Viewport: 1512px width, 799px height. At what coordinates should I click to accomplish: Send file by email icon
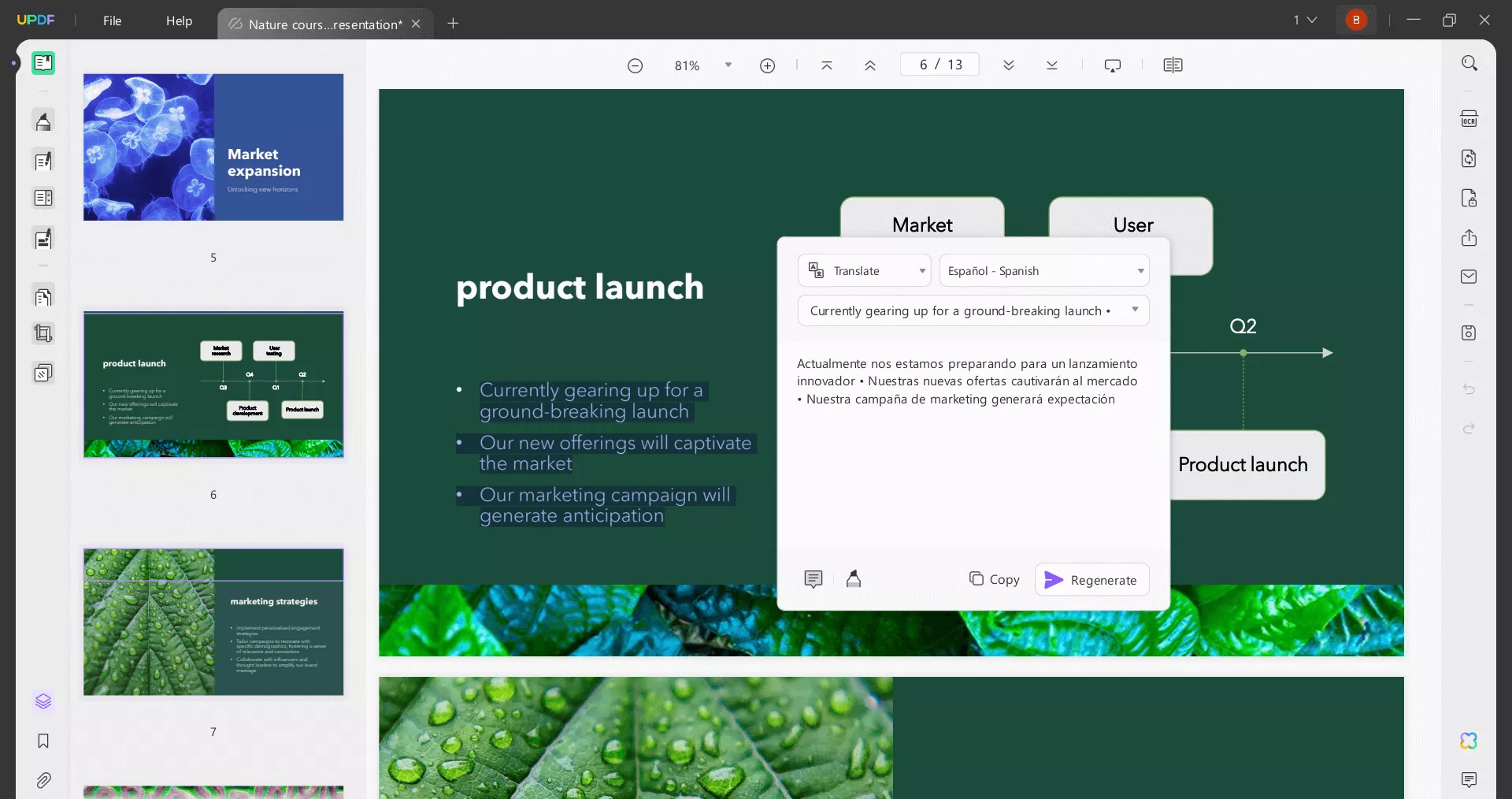[1469, 277]
